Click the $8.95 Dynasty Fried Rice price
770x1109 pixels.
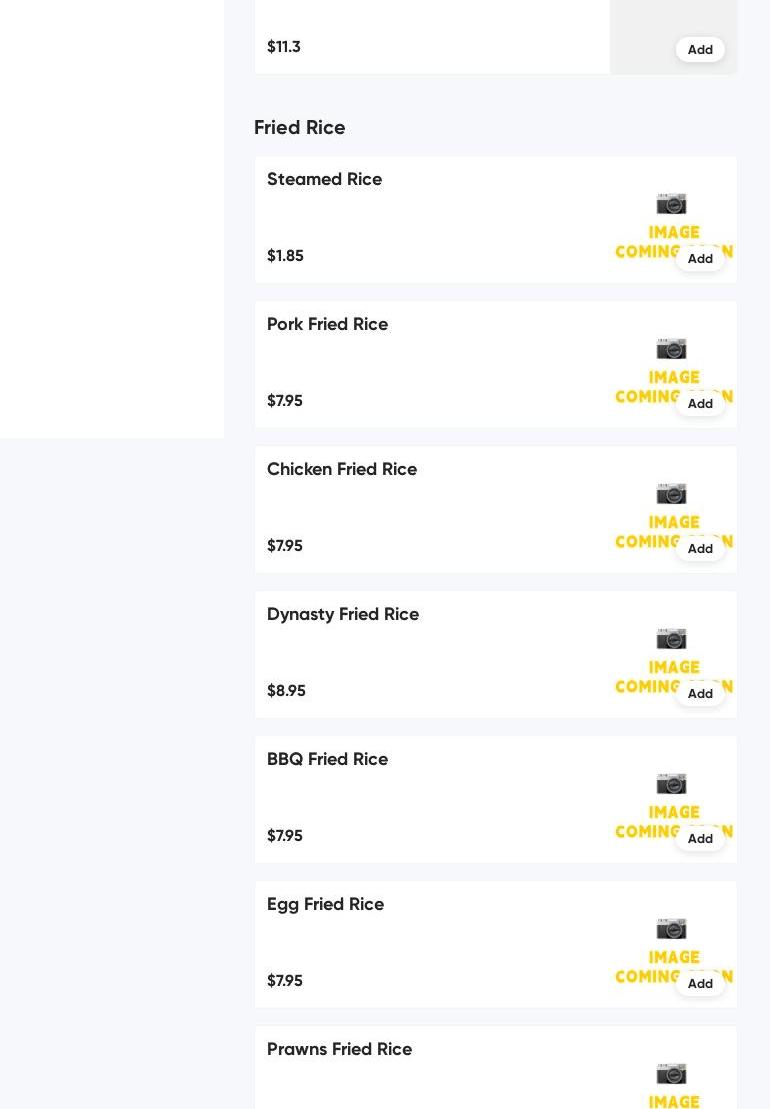(286, 690)
